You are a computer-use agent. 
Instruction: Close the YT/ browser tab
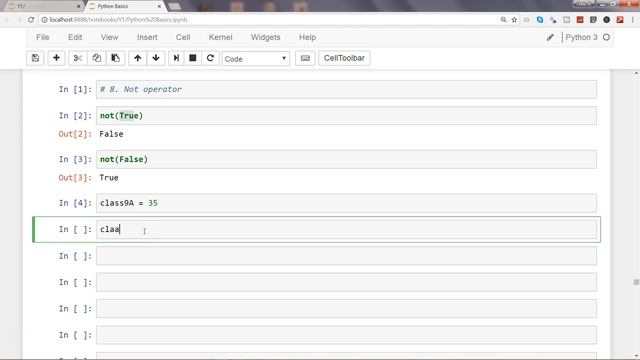79,6
